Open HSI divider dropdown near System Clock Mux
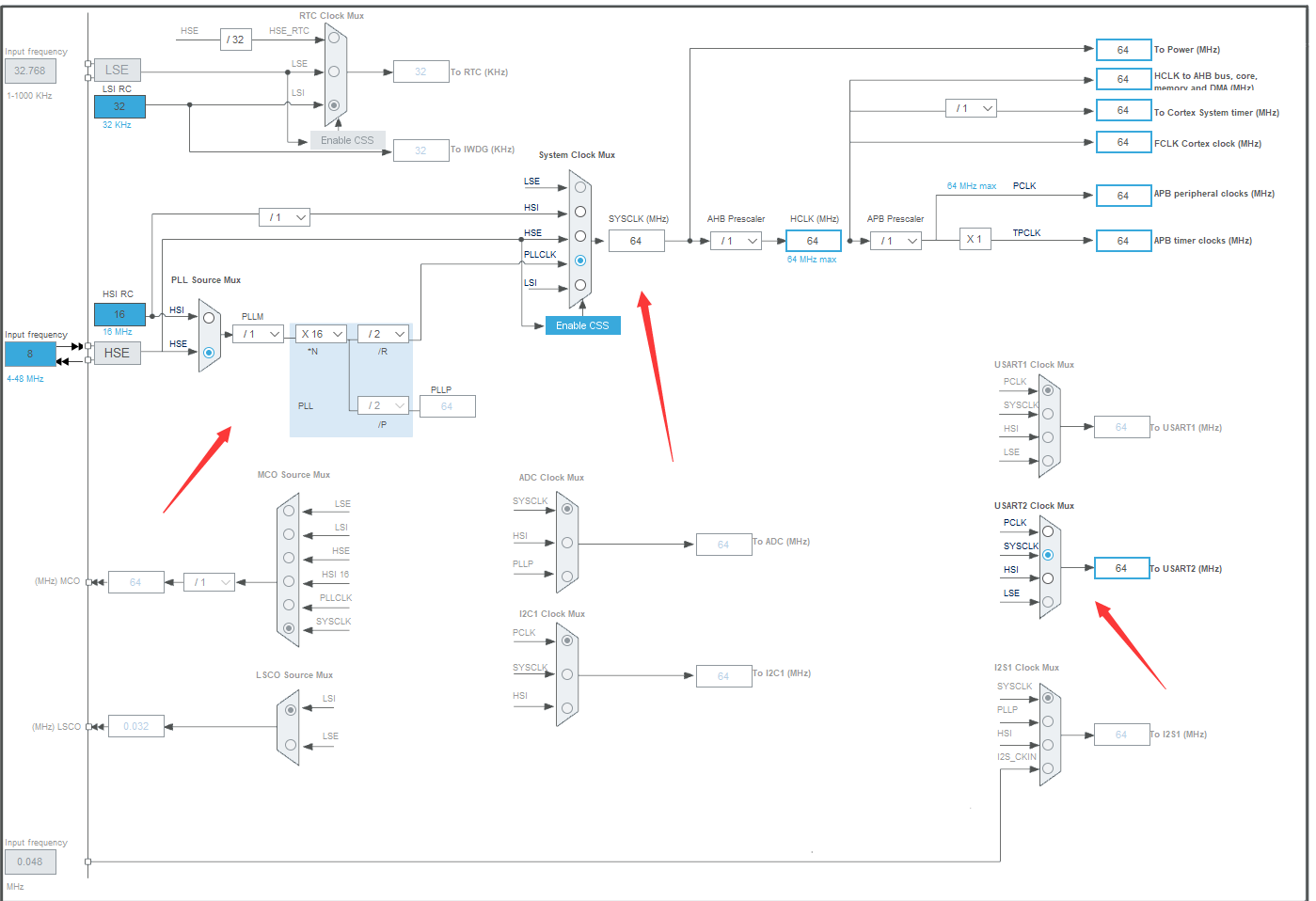 pyautogui.click(x=284, y=217)
